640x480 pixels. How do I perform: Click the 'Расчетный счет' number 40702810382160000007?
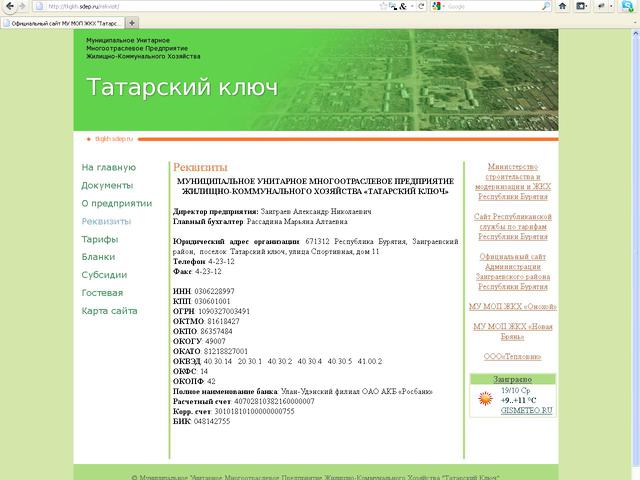(274, 401)
